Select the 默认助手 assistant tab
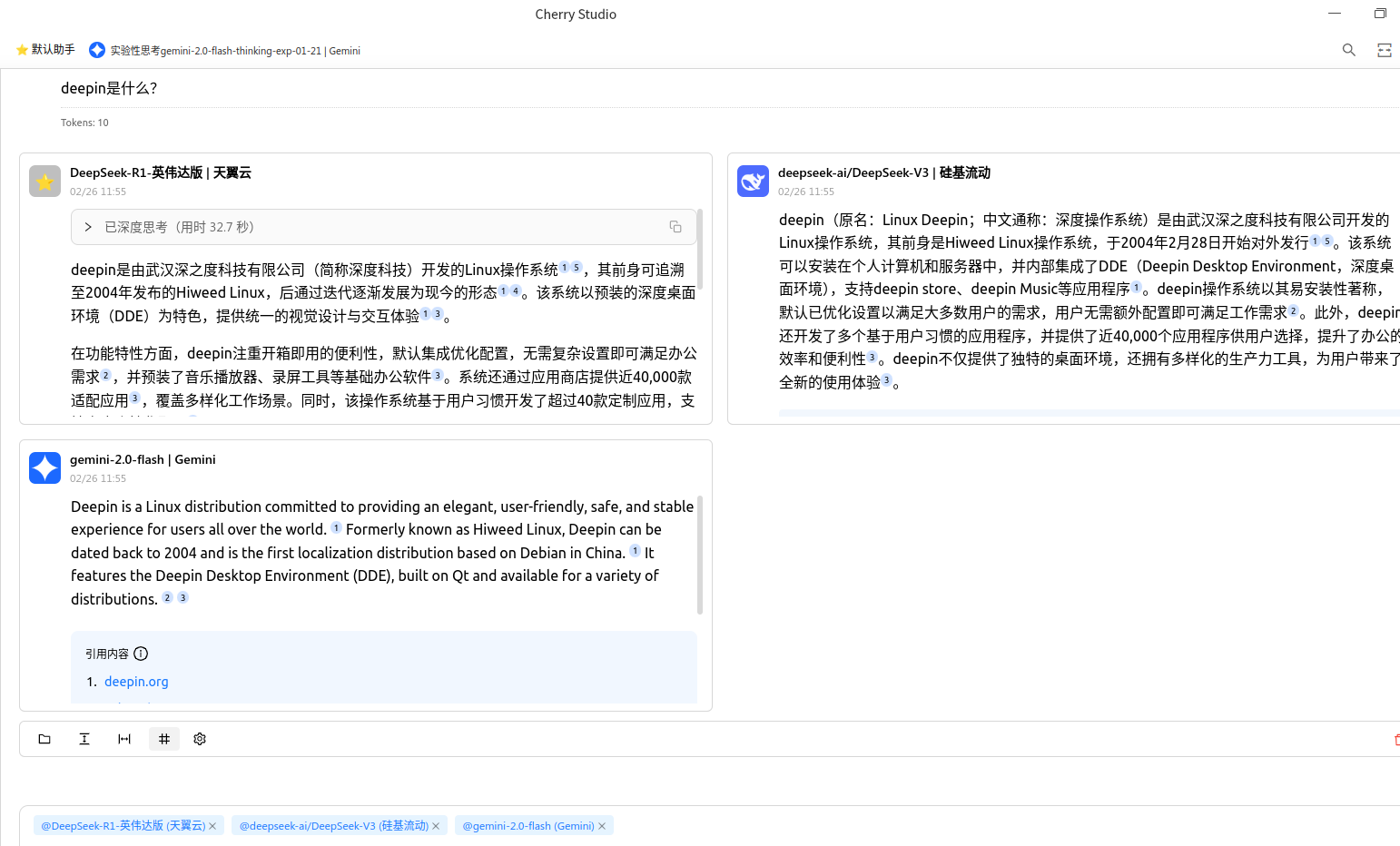Viewport: 1400px width, 846px height. [x=45, y=50]
